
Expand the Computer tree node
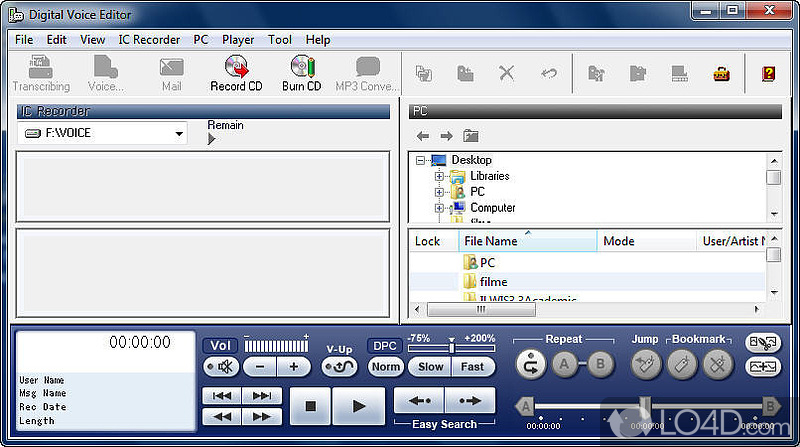click(439, 208)
